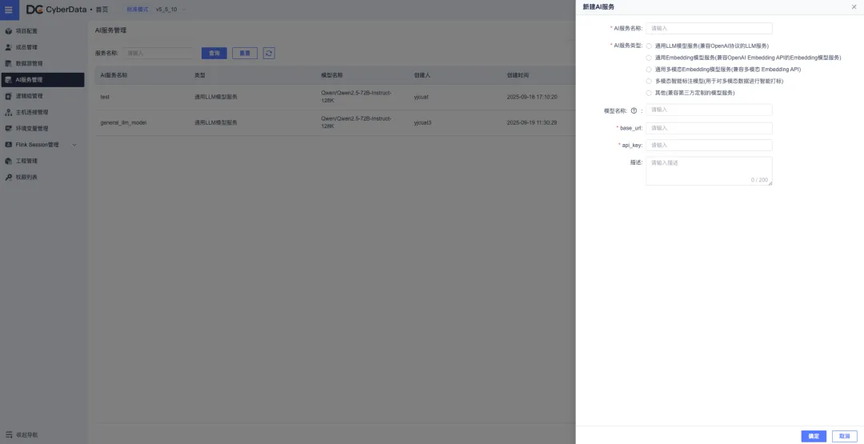Focus the 模型名称 input field
This screenshot has width=864, height=444.
pos(709,110)
